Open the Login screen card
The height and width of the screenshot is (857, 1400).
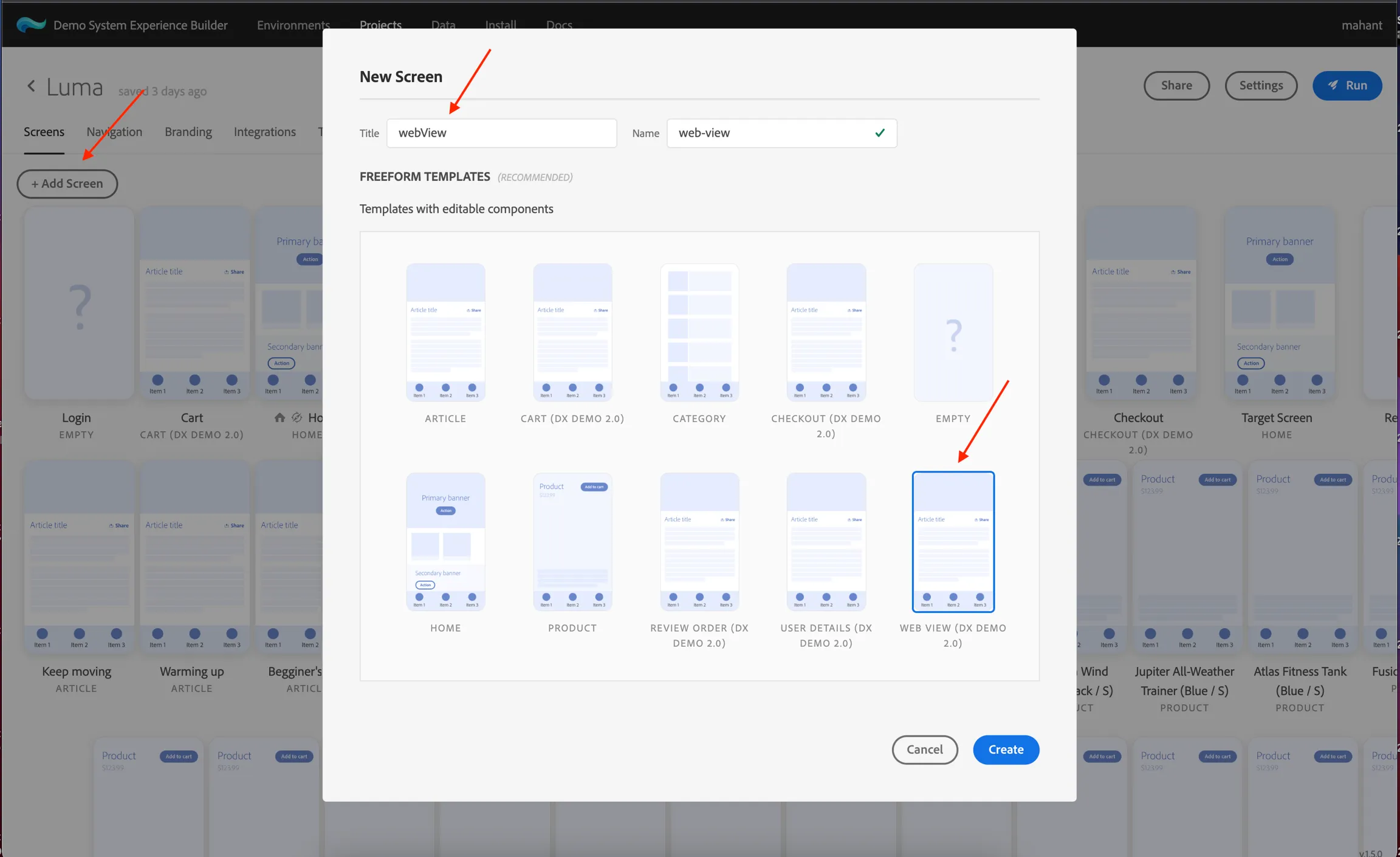click(79, 302)
